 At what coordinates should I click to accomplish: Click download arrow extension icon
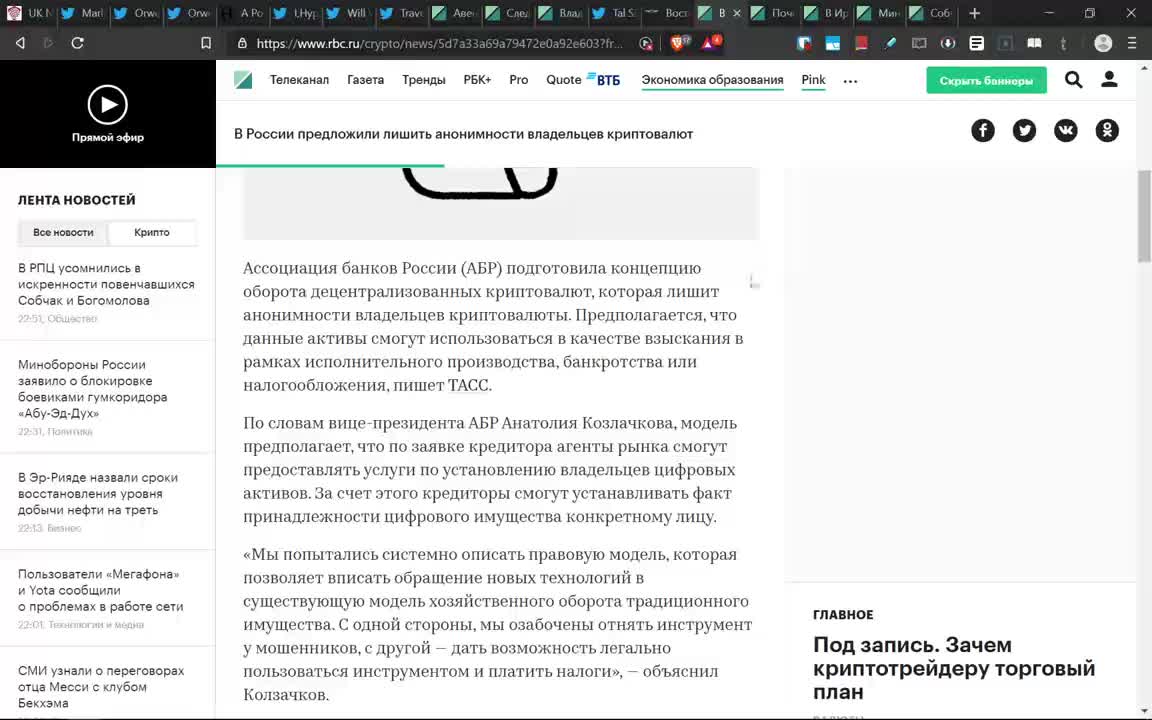coord(948,43)
